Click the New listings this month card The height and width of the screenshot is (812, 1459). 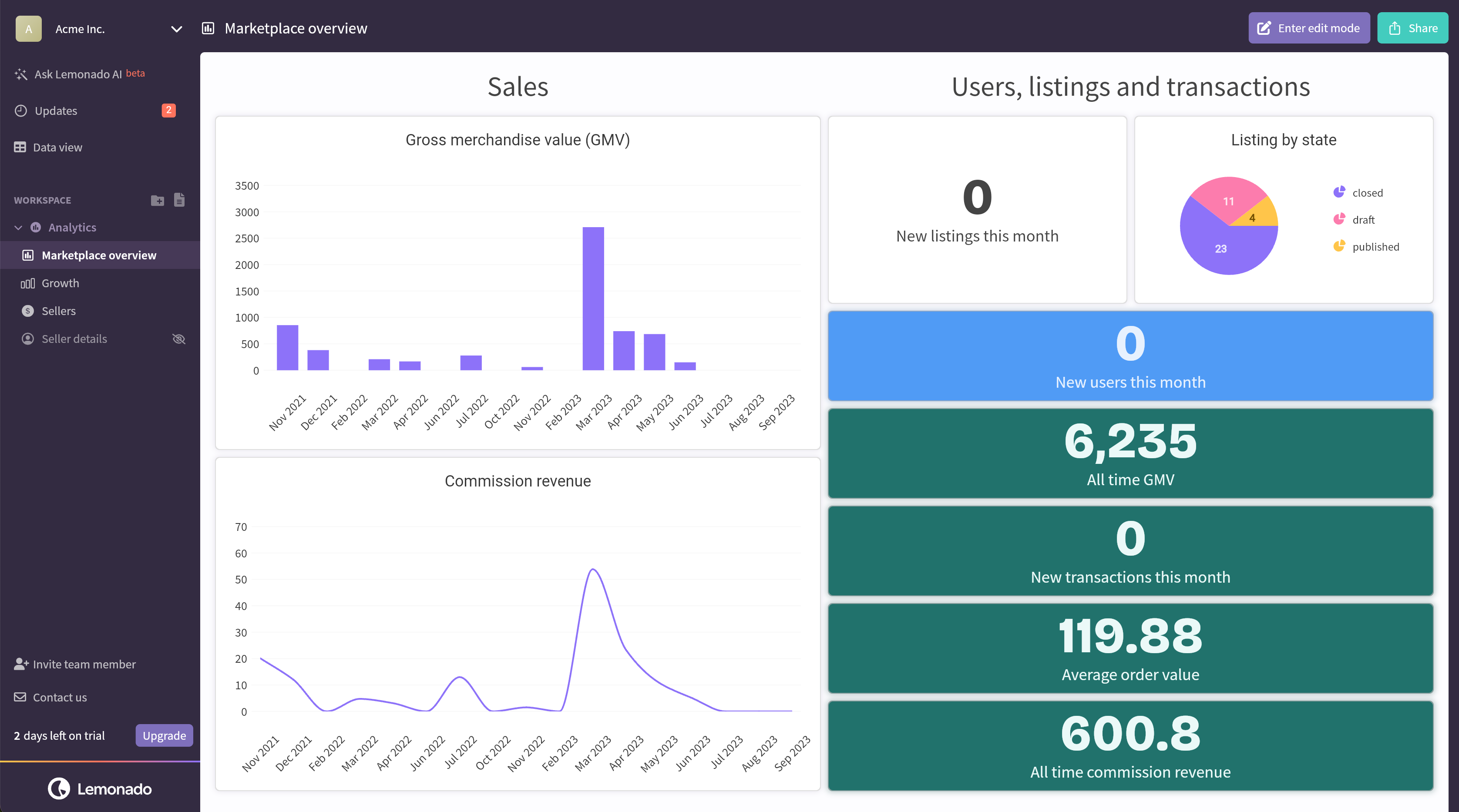point(977,209)
